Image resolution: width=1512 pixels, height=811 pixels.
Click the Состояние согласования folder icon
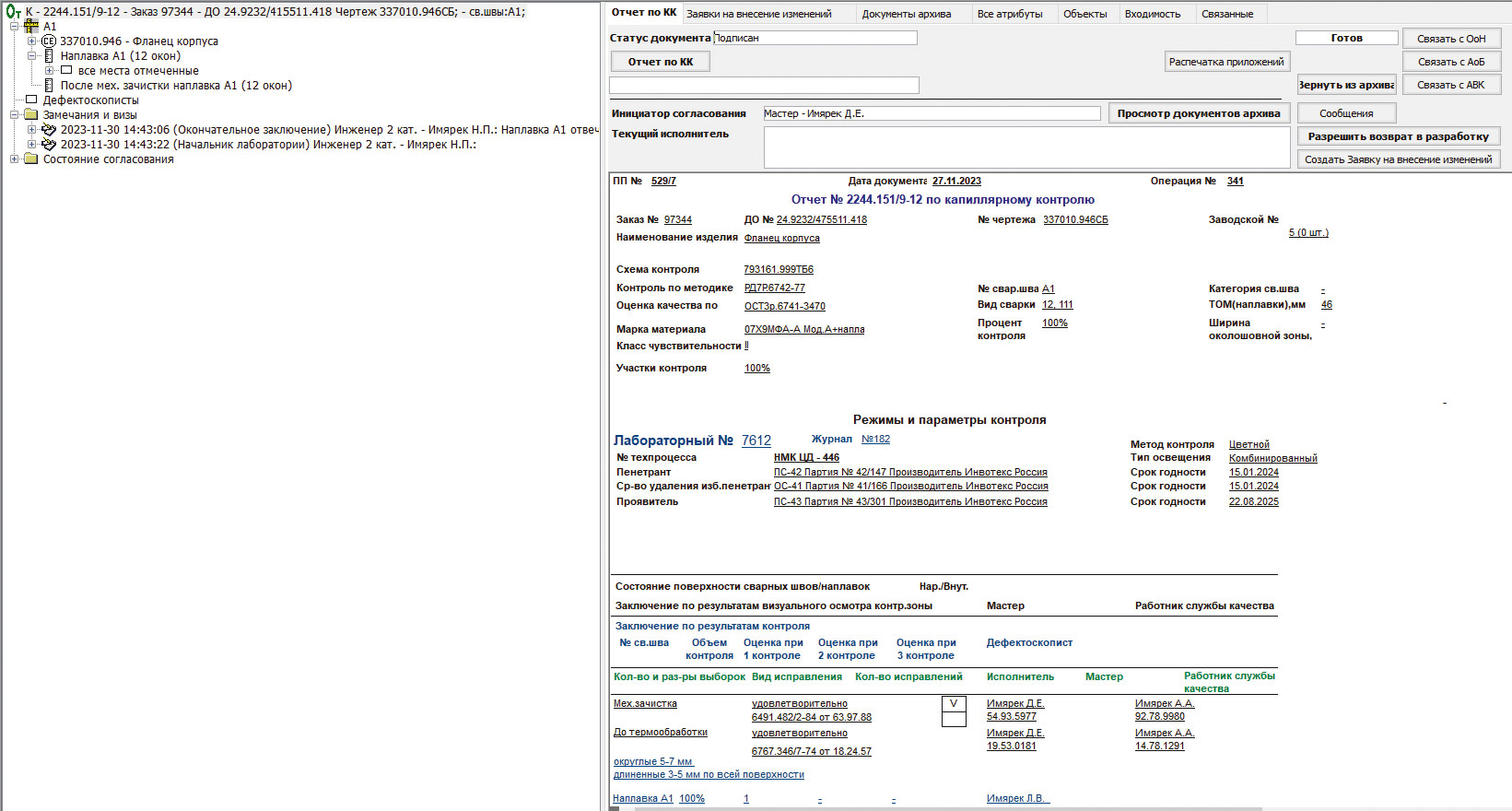[31, 159]
